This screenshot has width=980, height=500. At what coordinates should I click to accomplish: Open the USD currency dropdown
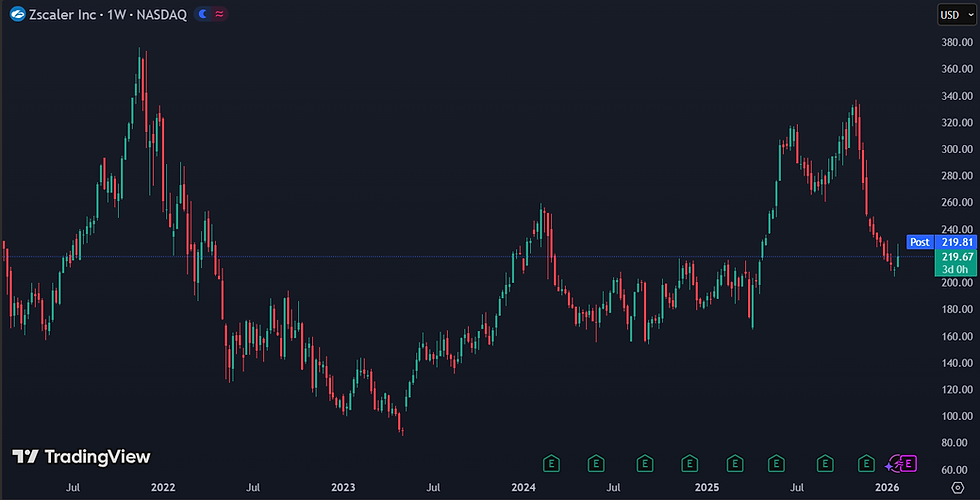click(957, 15)
